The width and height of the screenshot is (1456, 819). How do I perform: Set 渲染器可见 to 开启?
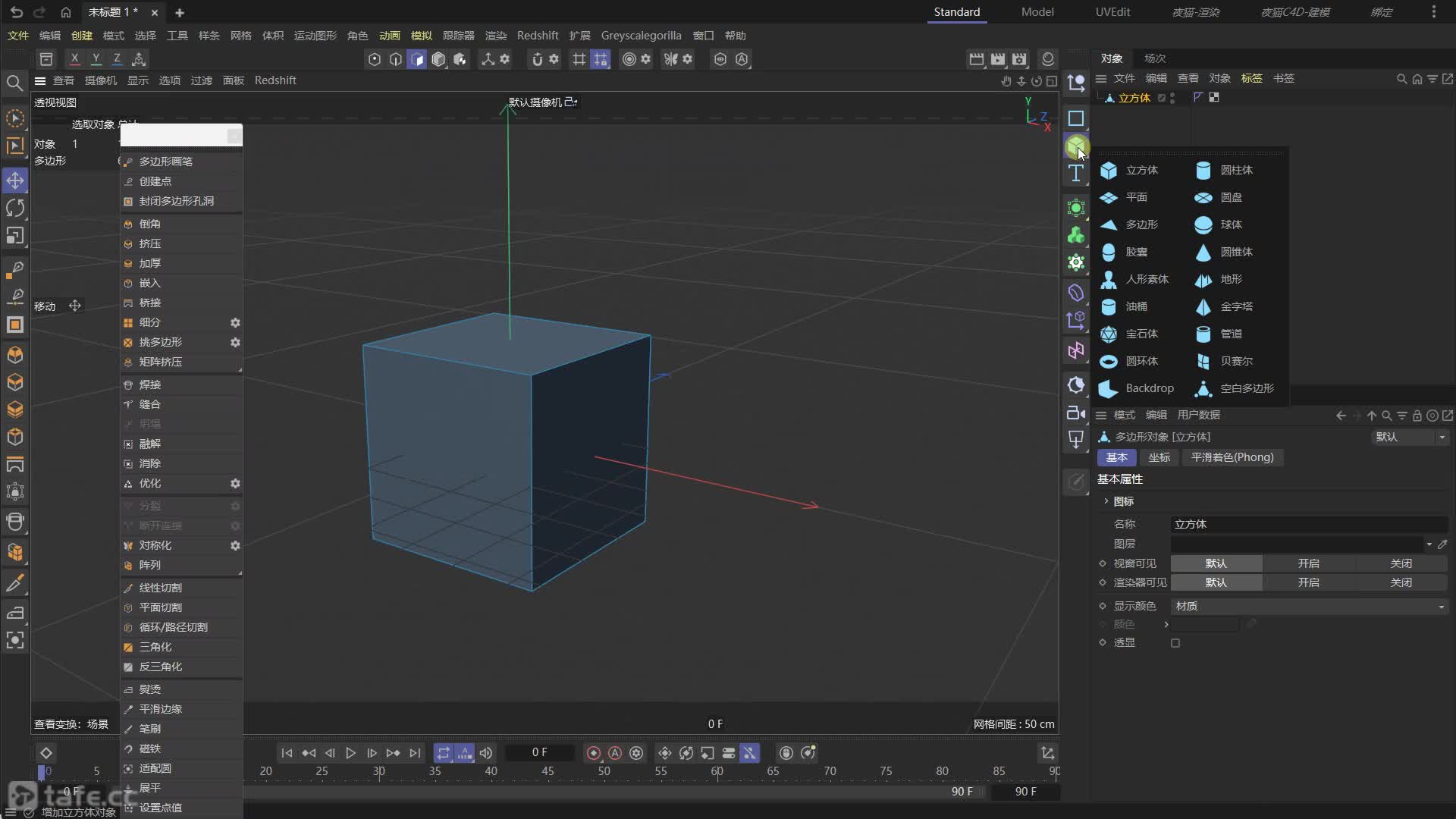tap(1308, 582)
